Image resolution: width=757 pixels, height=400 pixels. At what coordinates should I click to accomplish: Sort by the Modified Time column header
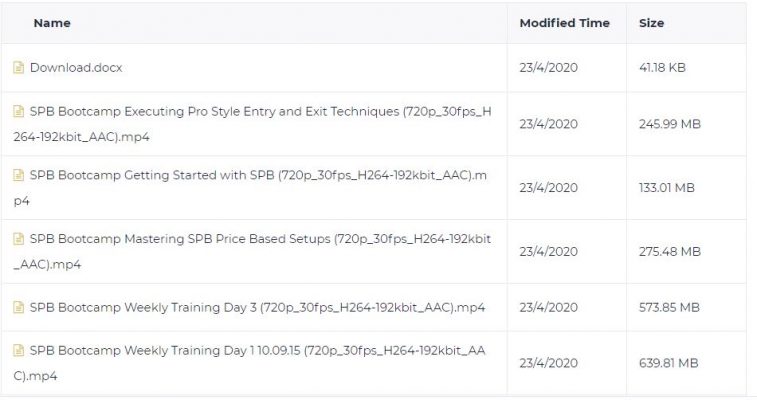(x=564, y=23)
